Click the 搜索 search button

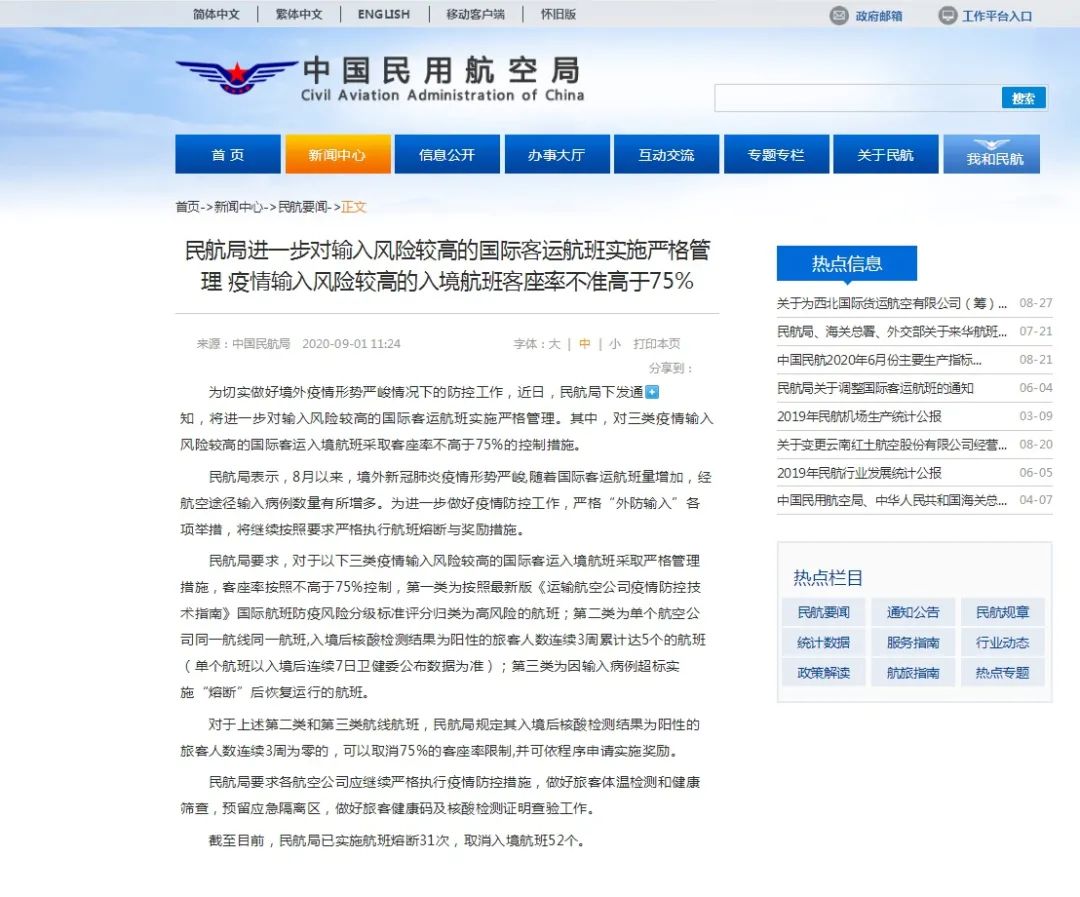1024,99
